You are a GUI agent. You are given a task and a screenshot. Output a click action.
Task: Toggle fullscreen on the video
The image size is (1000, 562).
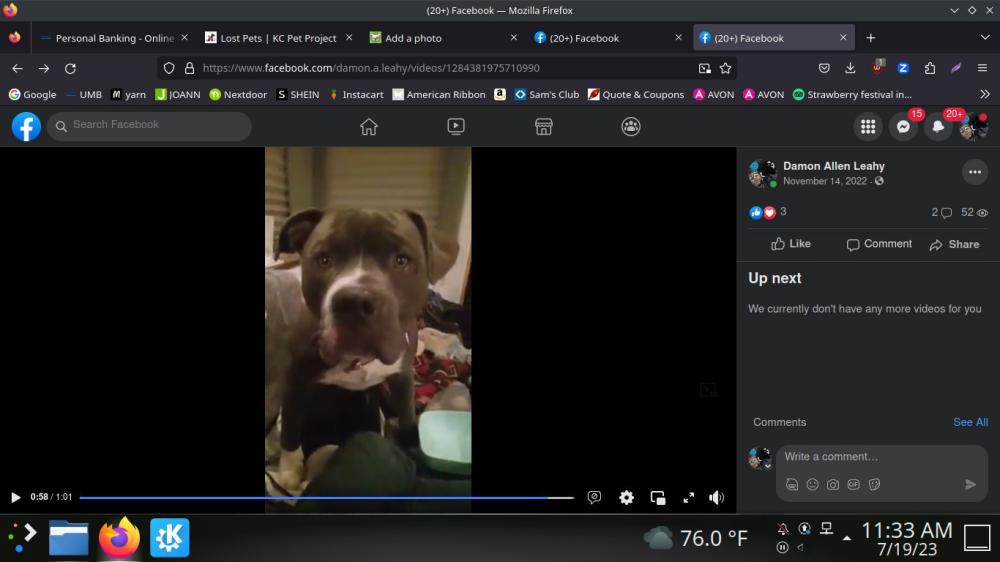[688, 497]
